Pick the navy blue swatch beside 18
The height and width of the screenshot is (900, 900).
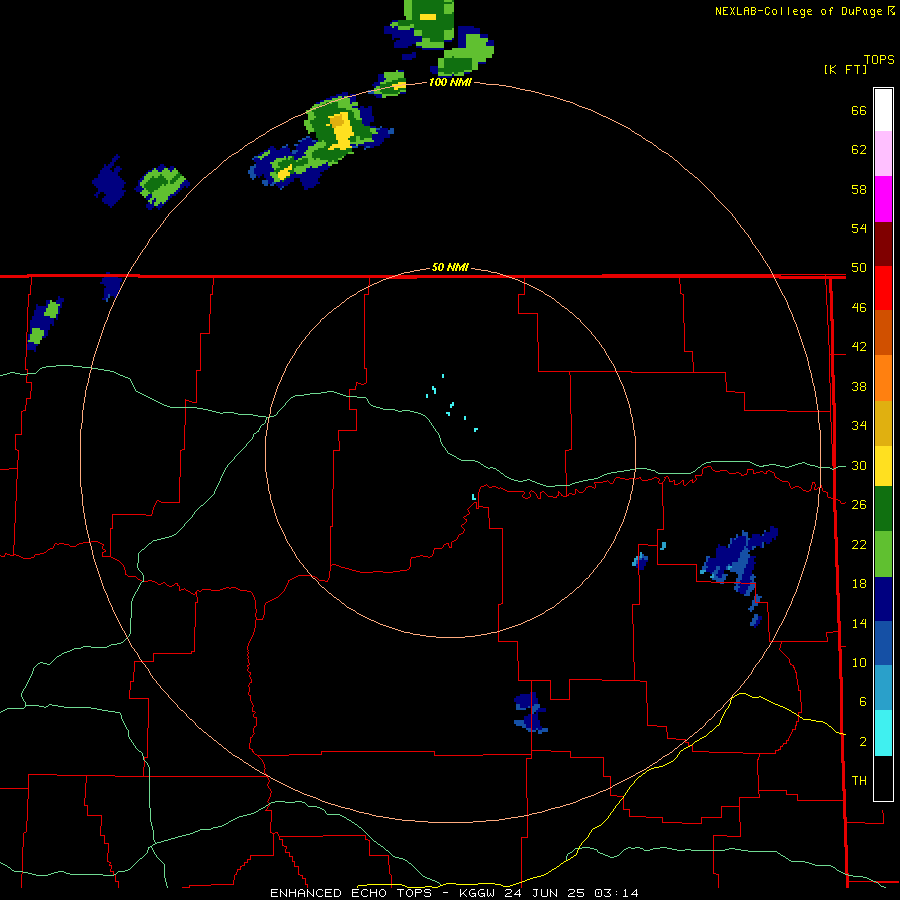click(x=883, y=599)
